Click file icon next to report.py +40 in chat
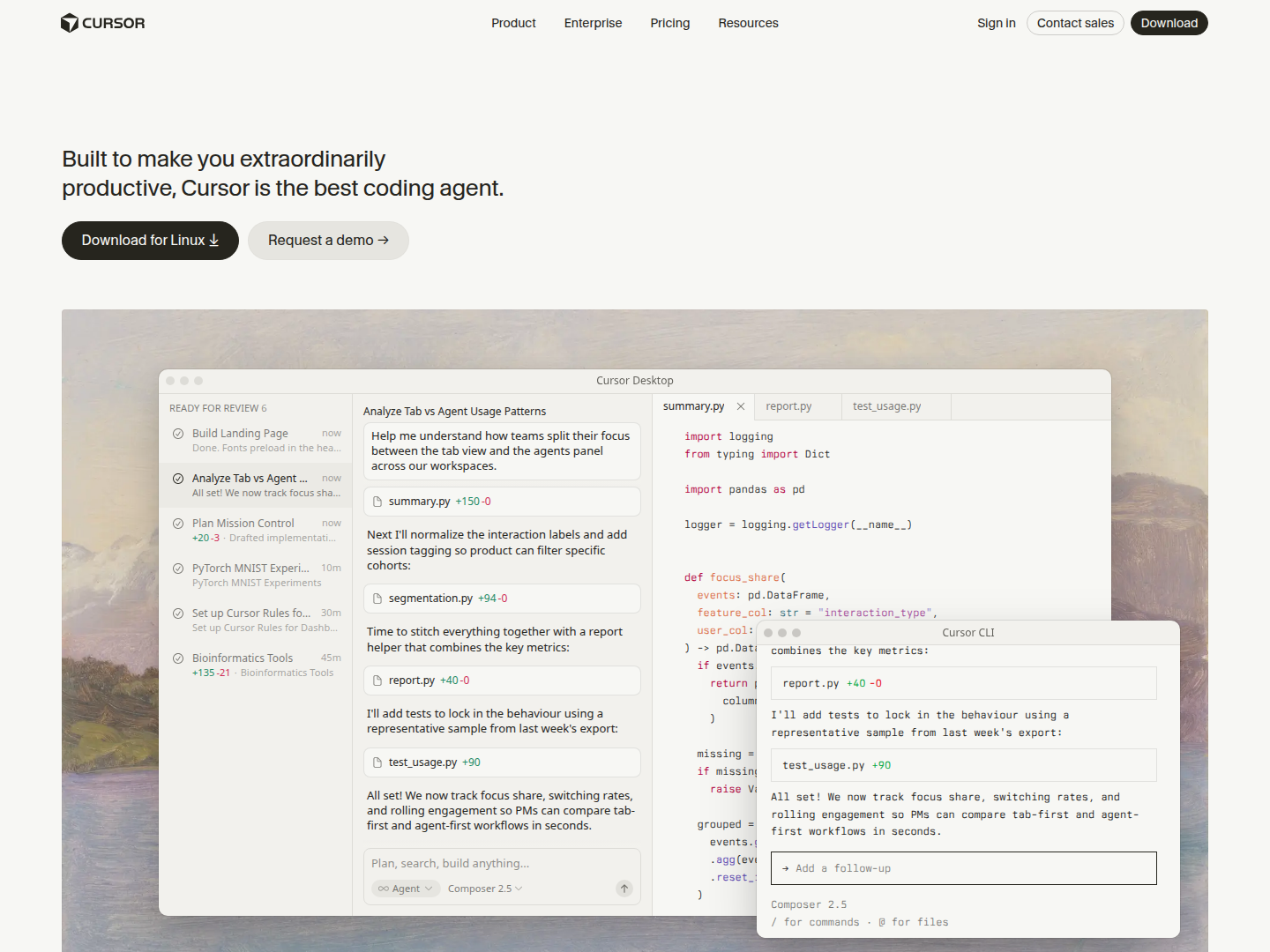This screenshot has width=1270, height=952. pos(377,681)
